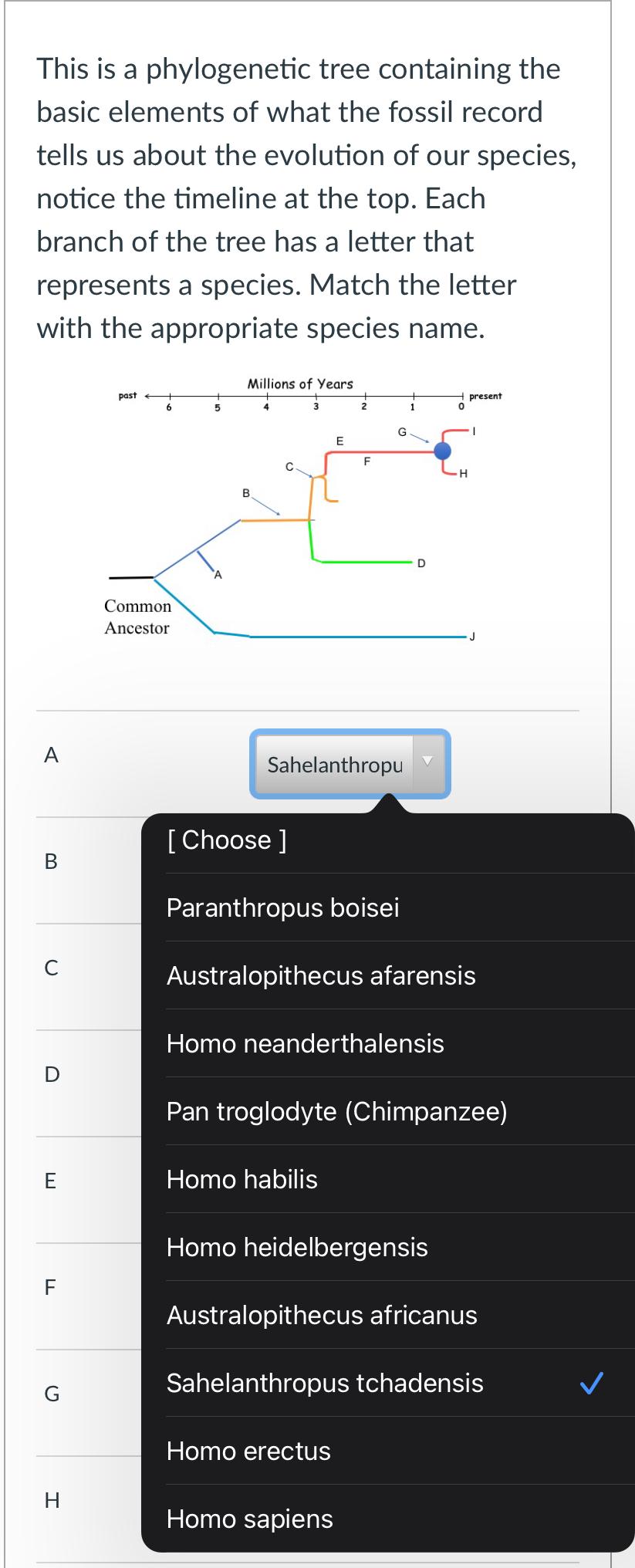Click the arrow pointing to branch B
635x1568 pixels.
[x=265, y=507]
